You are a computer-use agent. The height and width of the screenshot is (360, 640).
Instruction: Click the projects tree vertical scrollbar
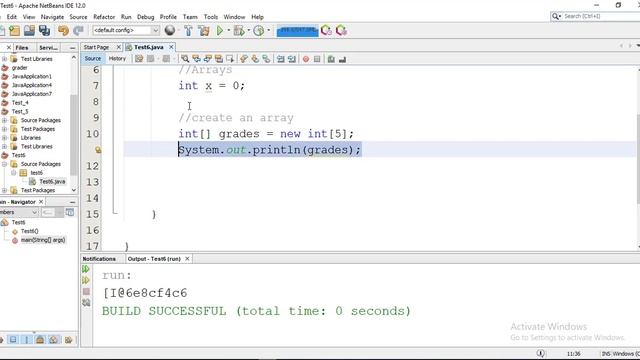tap(74, 135)
